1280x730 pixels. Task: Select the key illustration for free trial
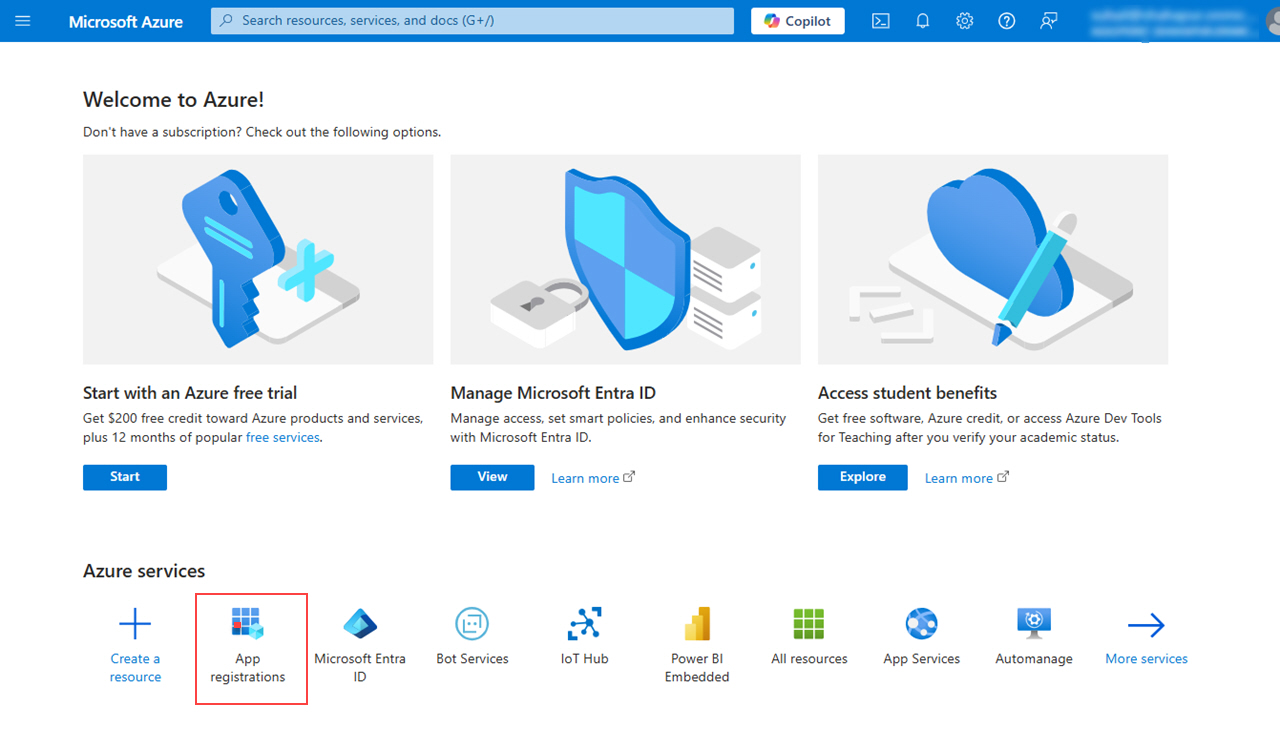[x=258, y=259]
